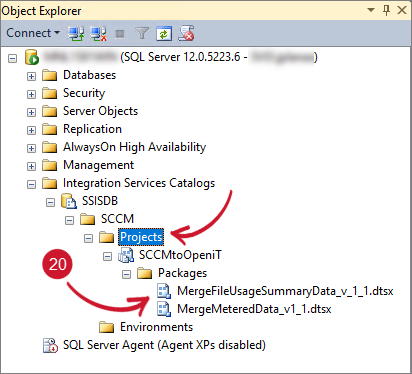Collapse the SSISDB catalog node
The width and height of the screenshot is (412, 374).
50,202
